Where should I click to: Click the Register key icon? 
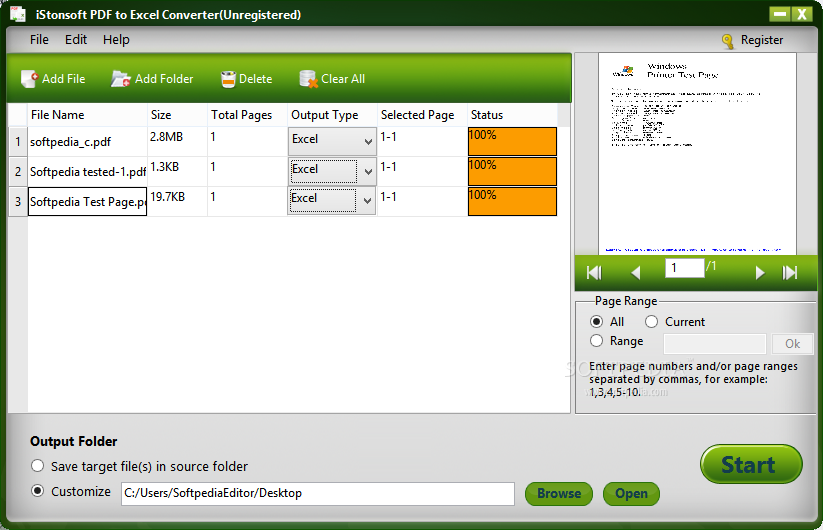click(728, 41)
